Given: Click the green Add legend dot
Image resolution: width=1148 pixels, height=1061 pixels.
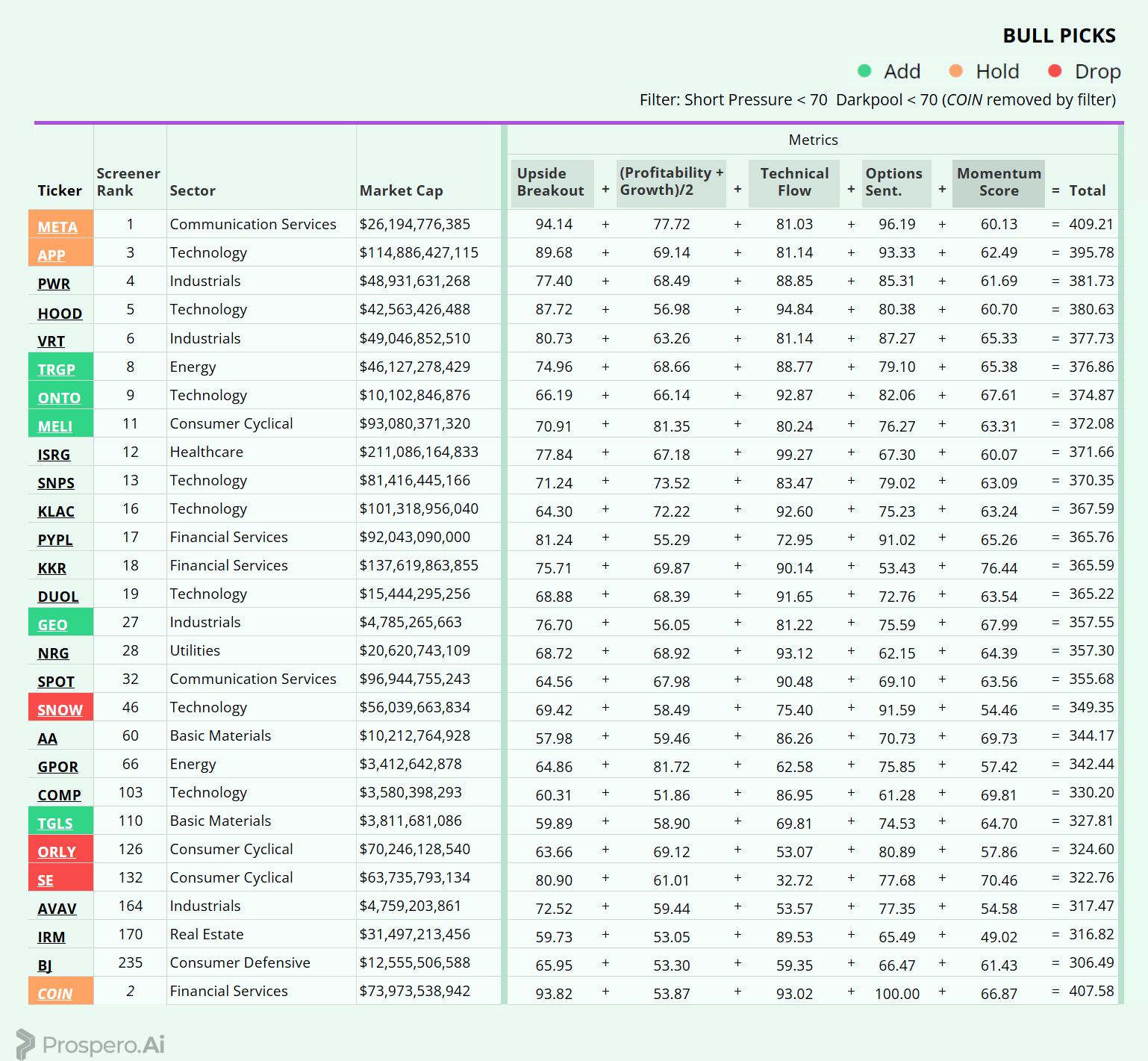Looking at the screenshot, I should 864,71.
